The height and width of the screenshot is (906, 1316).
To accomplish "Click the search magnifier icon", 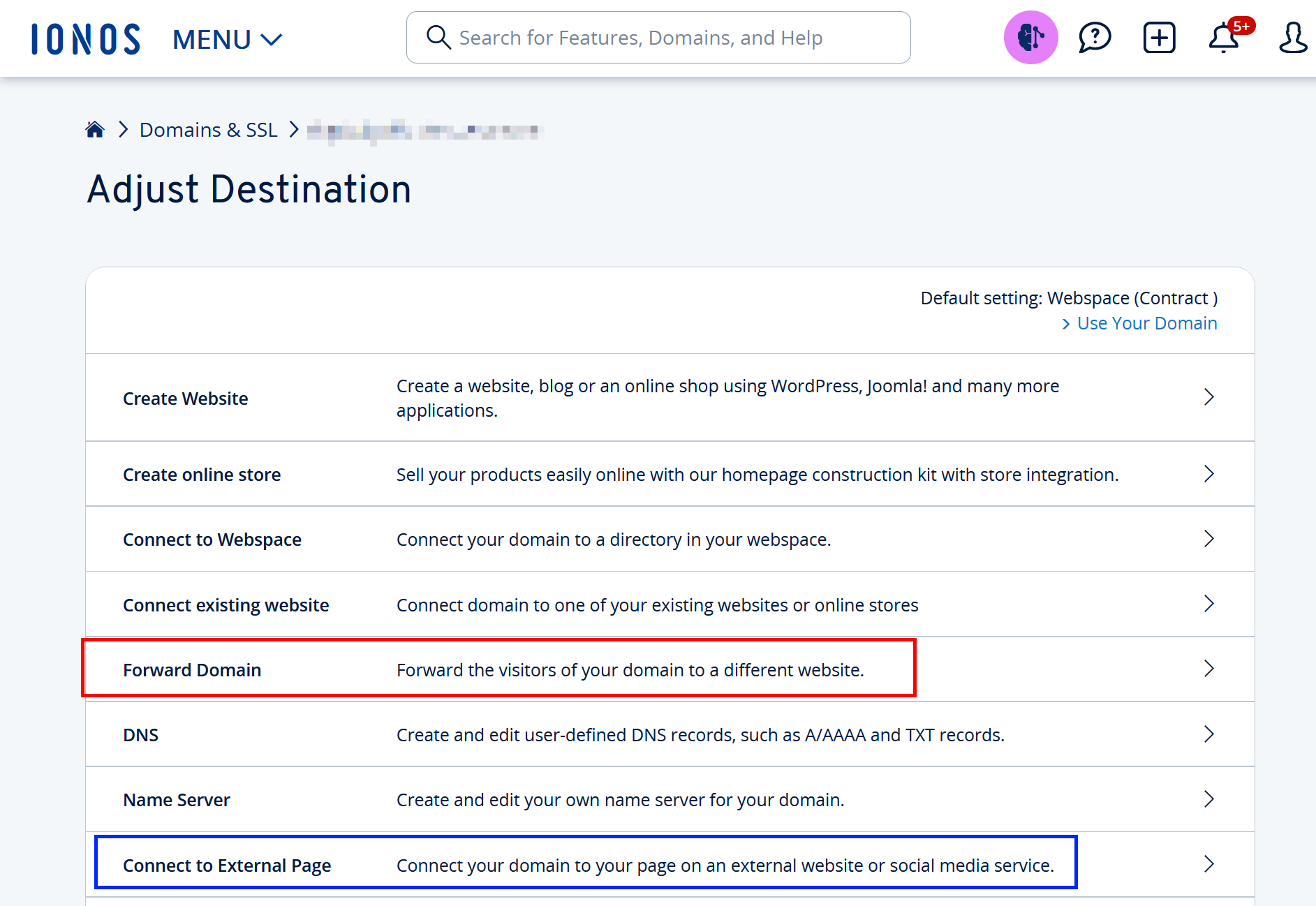I will click(x=438, y=38).
